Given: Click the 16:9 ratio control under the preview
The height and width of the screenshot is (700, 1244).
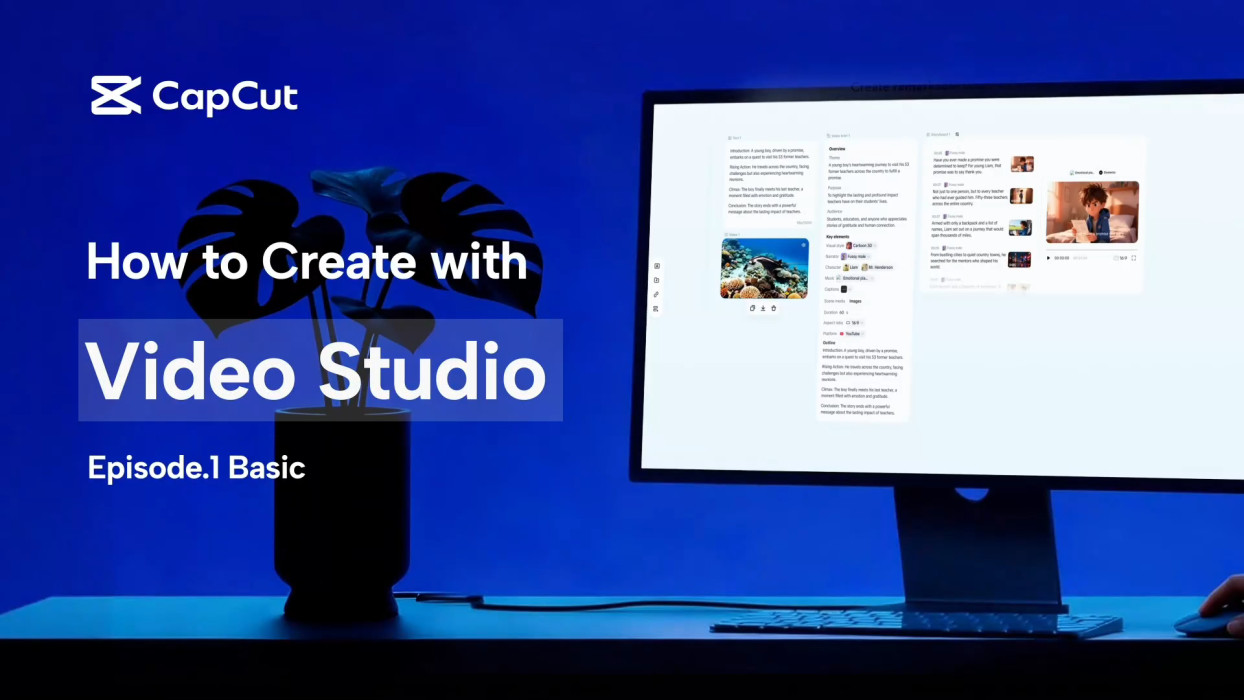Looking at the screenshot, I should 1120,258.
